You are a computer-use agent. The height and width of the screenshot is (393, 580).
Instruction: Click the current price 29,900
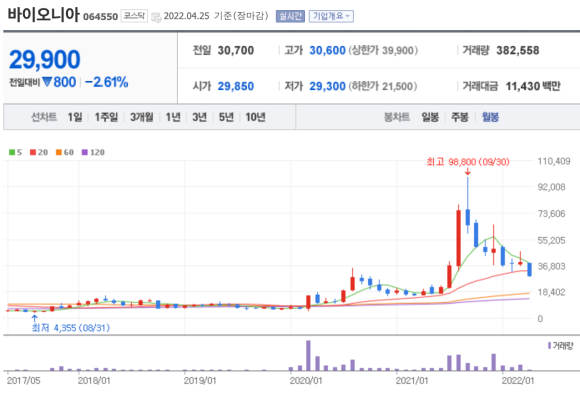tap(44, 60)
